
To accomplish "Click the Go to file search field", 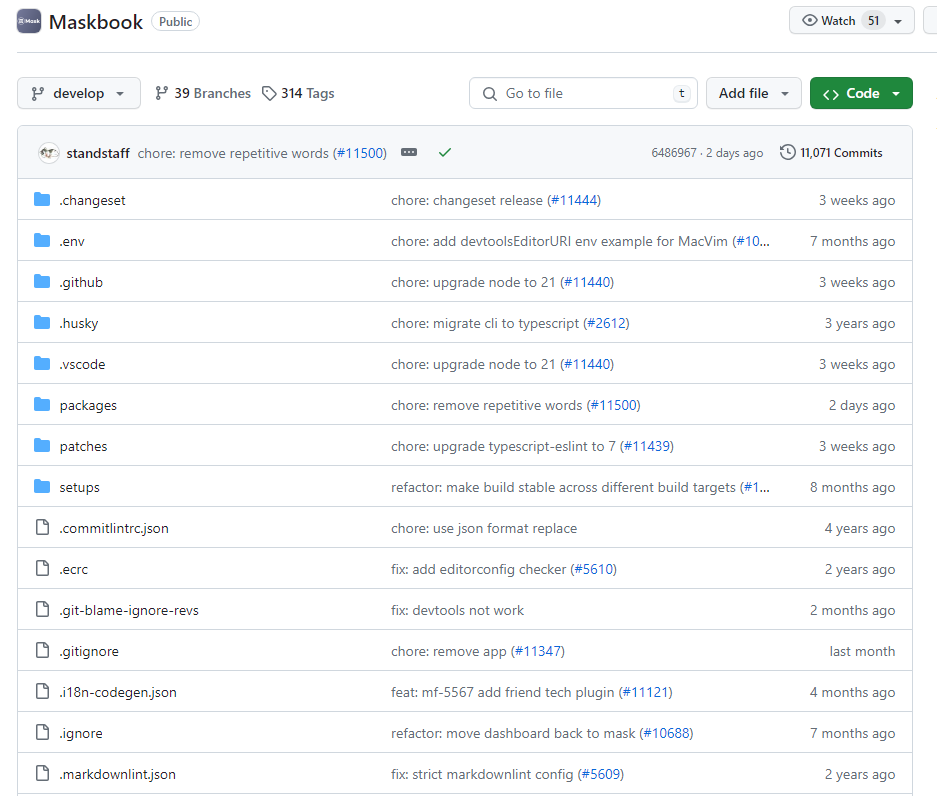I will [x=583, y=93].
